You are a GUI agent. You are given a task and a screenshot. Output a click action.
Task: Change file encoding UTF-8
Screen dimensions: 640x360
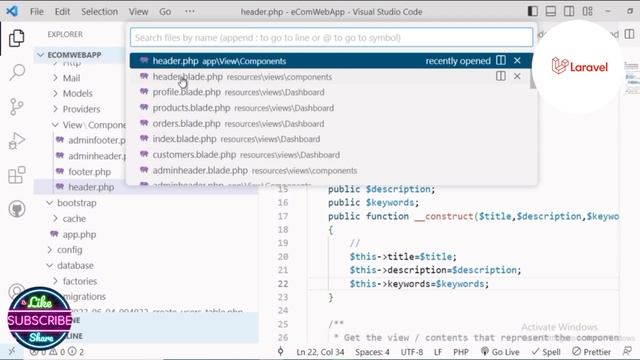coord(412,351)
